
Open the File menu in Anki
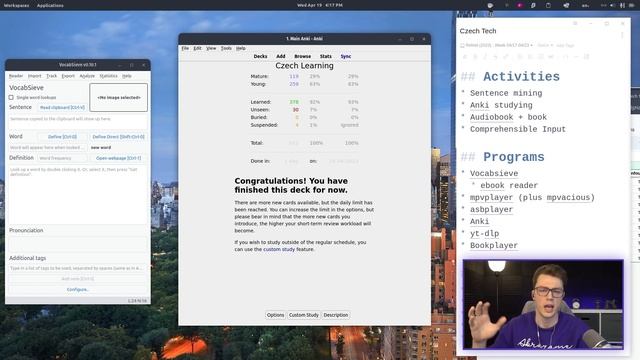click(185, 48)
